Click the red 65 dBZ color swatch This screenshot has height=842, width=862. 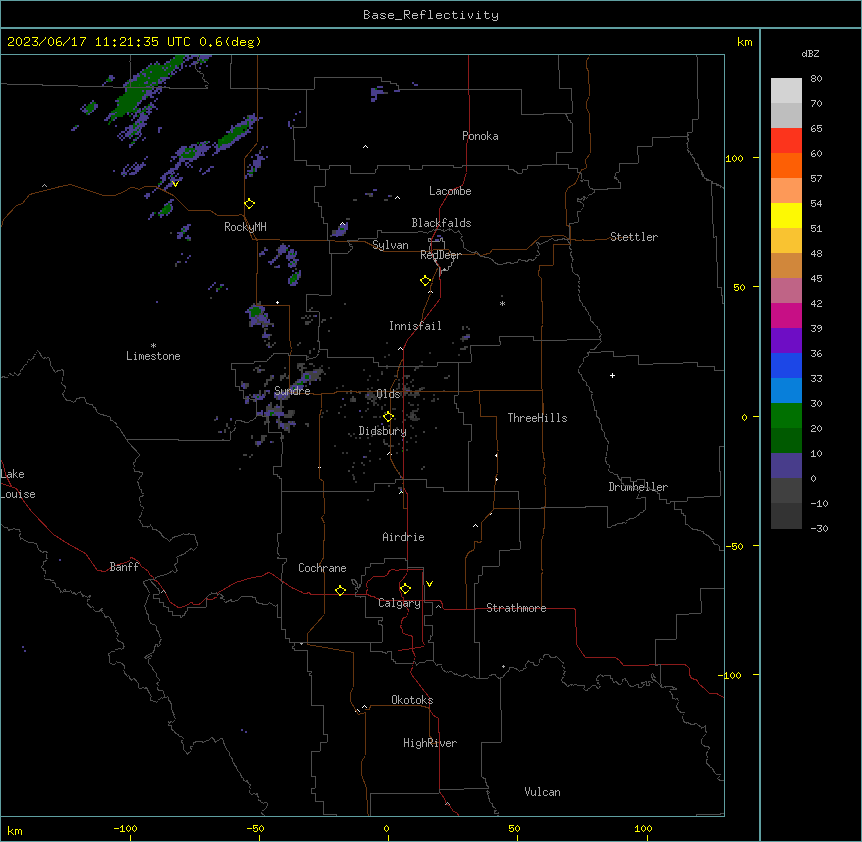(786, 140)
